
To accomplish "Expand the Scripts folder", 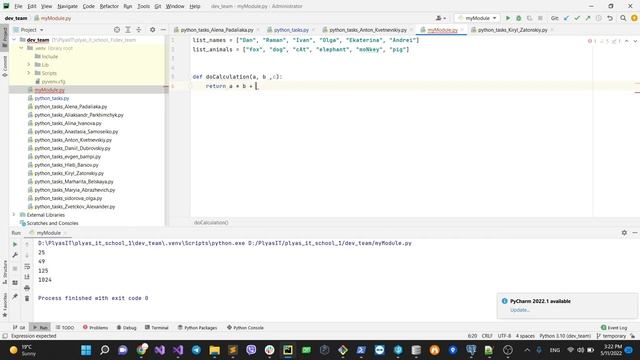I will [29, 73].
